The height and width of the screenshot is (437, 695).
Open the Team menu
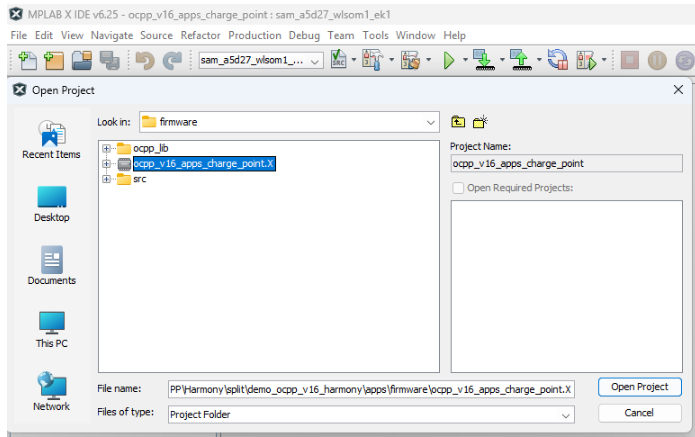(x=341, y=35)
